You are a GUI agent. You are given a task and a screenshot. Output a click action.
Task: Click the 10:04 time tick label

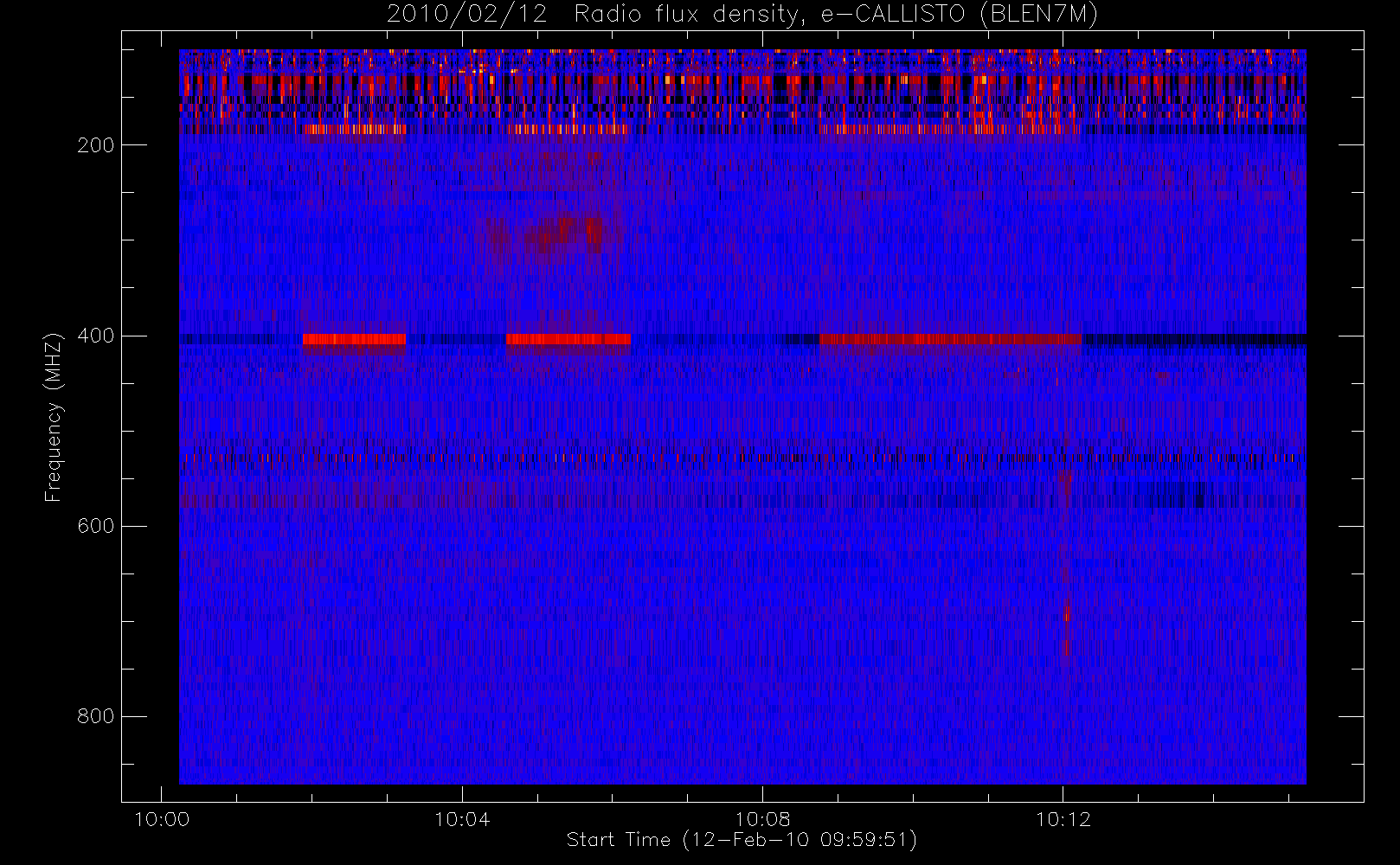coord(462,819)
